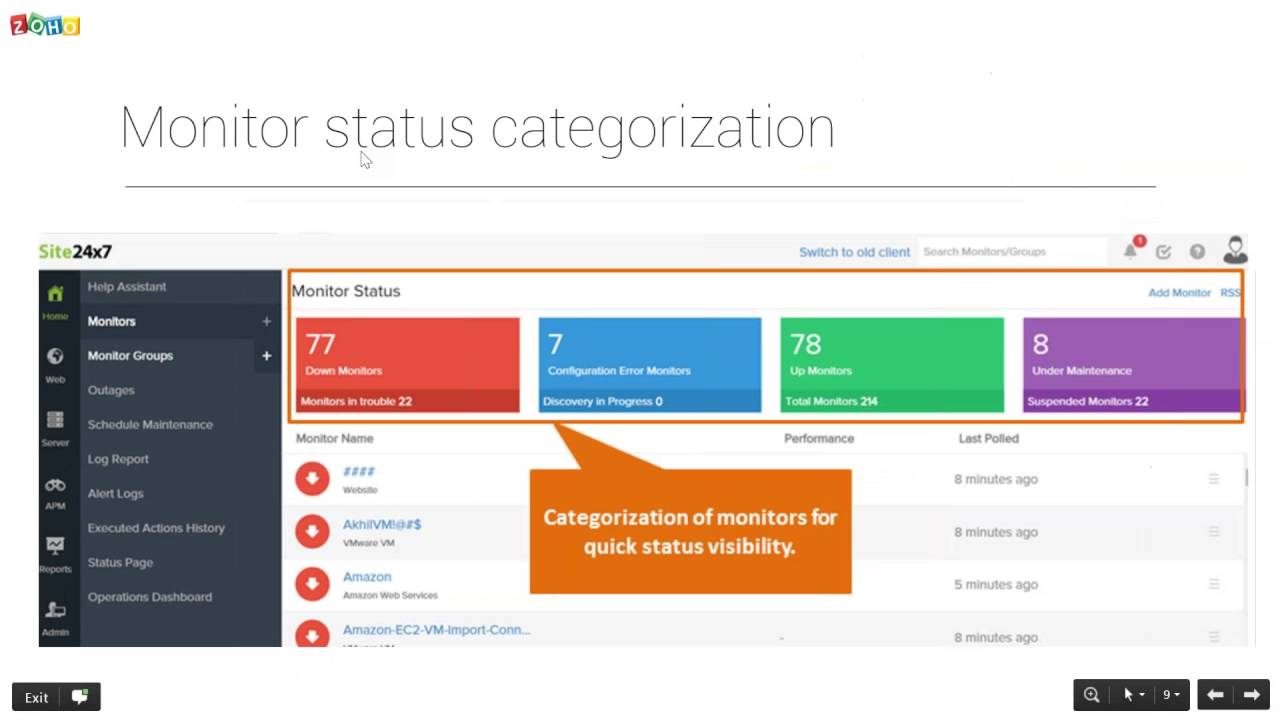Open the APM binoculars icon
This screenshot has height=720, width=1280.
pyautogui.click(x=55, y=485)
